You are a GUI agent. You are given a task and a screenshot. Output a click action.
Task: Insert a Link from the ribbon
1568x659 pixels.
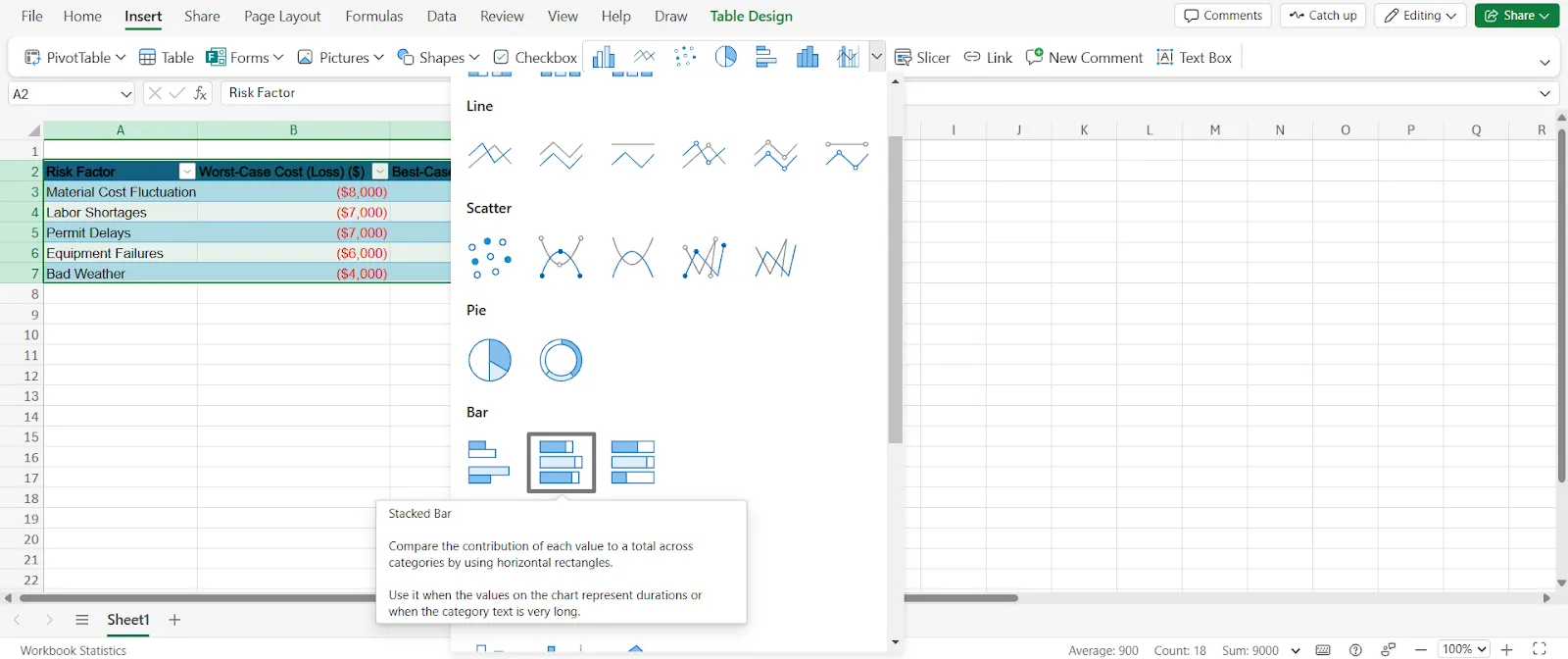tap(988, 57)
